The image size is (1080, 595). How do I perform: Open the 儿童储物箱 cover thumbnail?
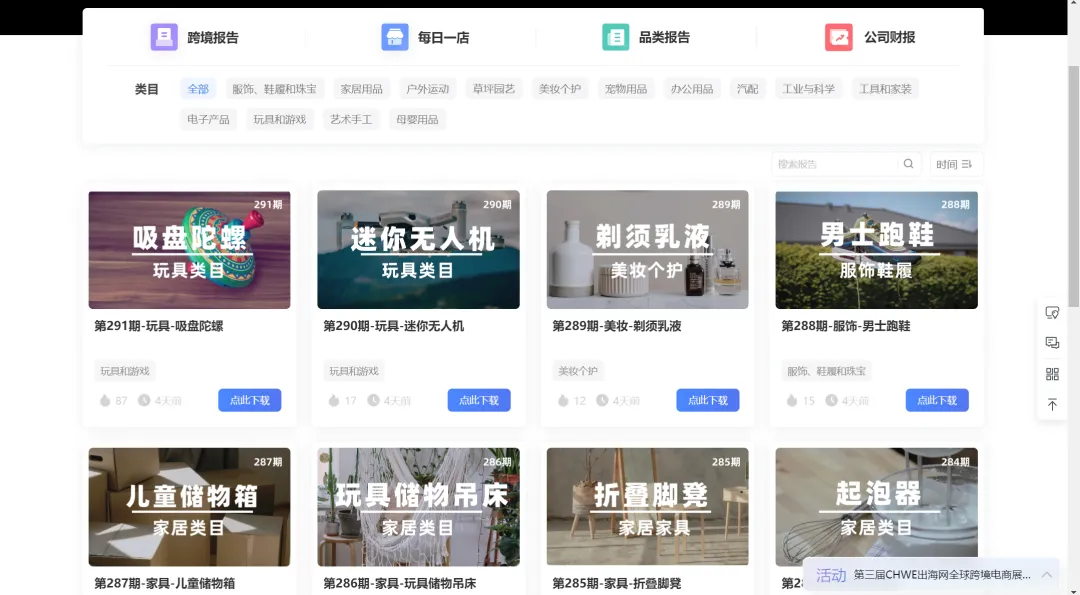[189, 507]
